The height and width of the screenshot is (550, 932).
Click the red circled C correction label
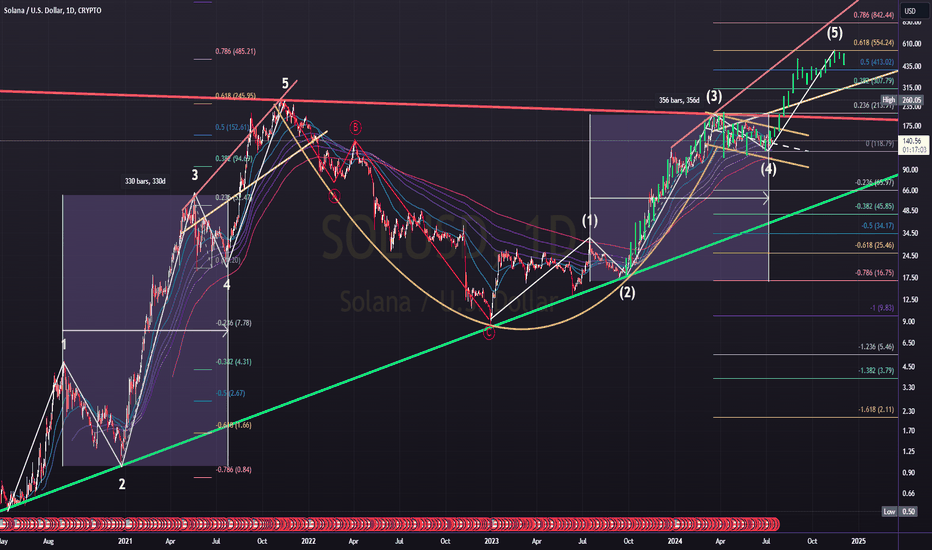(x=489, y=334)
